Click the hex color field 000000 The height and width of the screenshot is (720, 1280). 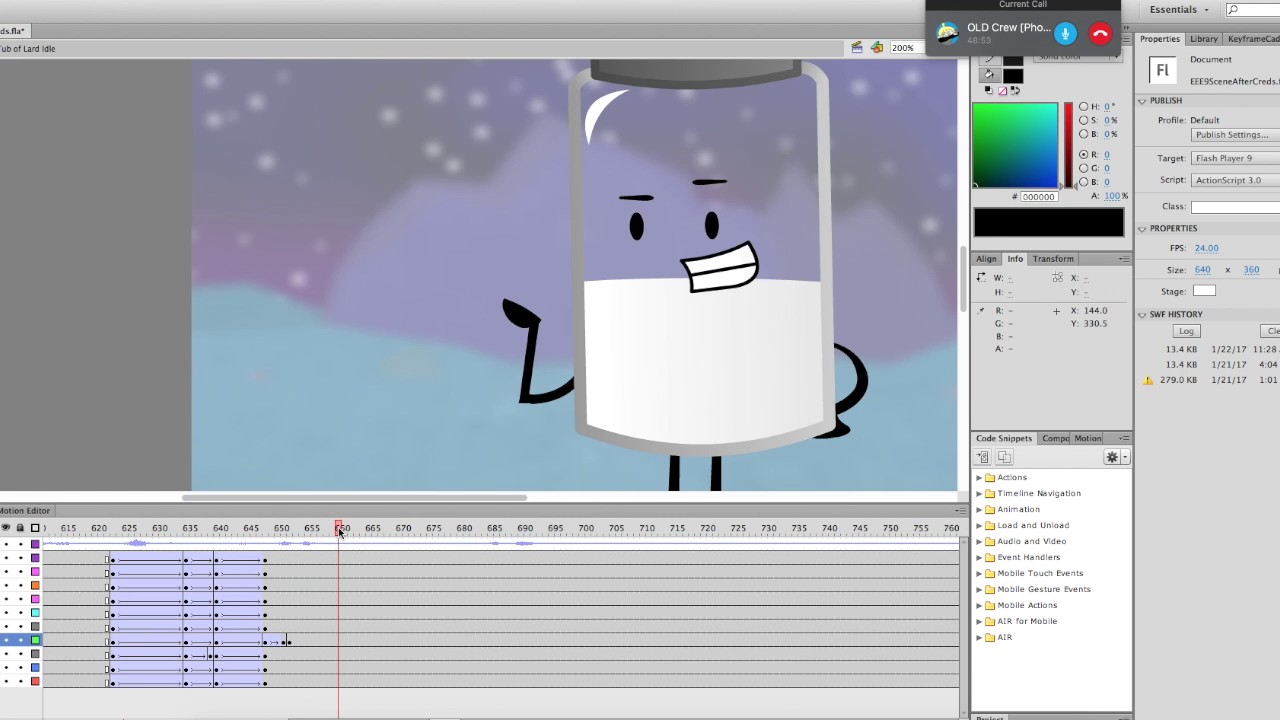pos(1038,197)
